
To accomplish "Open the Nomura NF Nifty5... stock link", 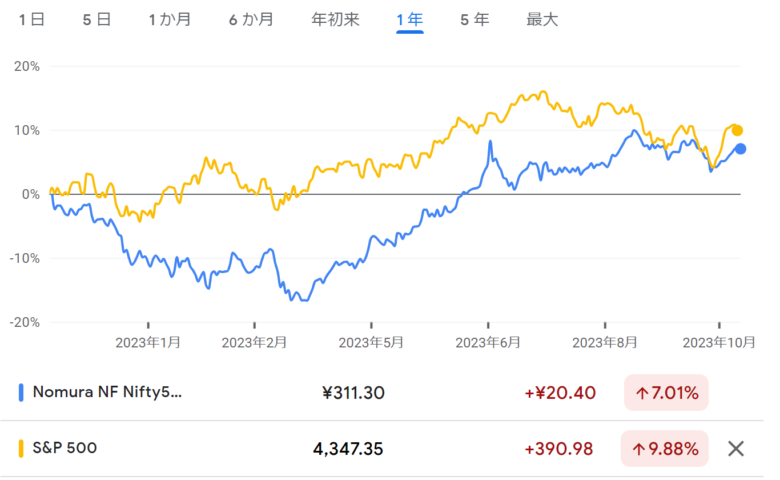I will (109, 393).
